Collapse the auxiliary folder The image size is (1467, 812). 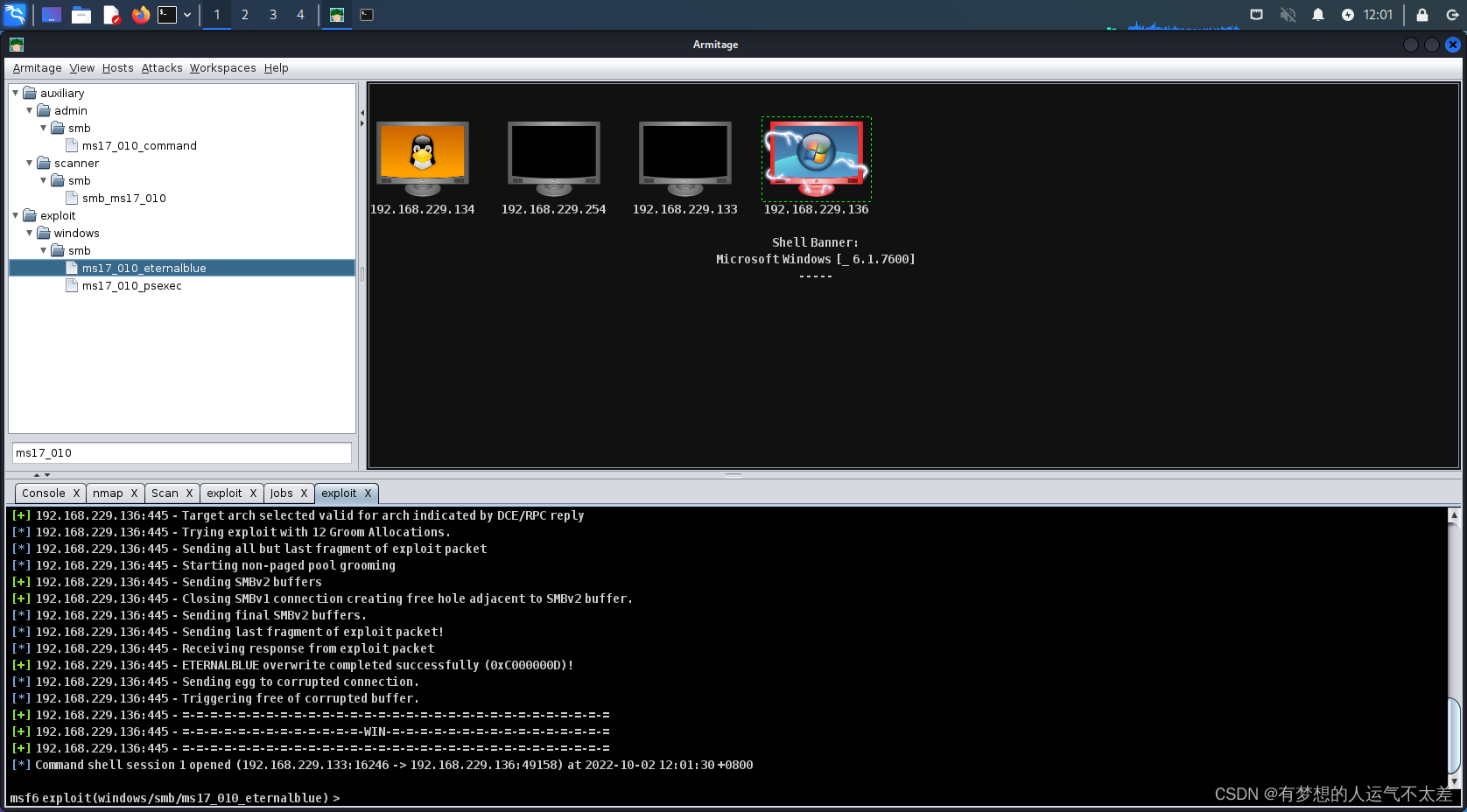pyautogui.click(x=15, y=93)
